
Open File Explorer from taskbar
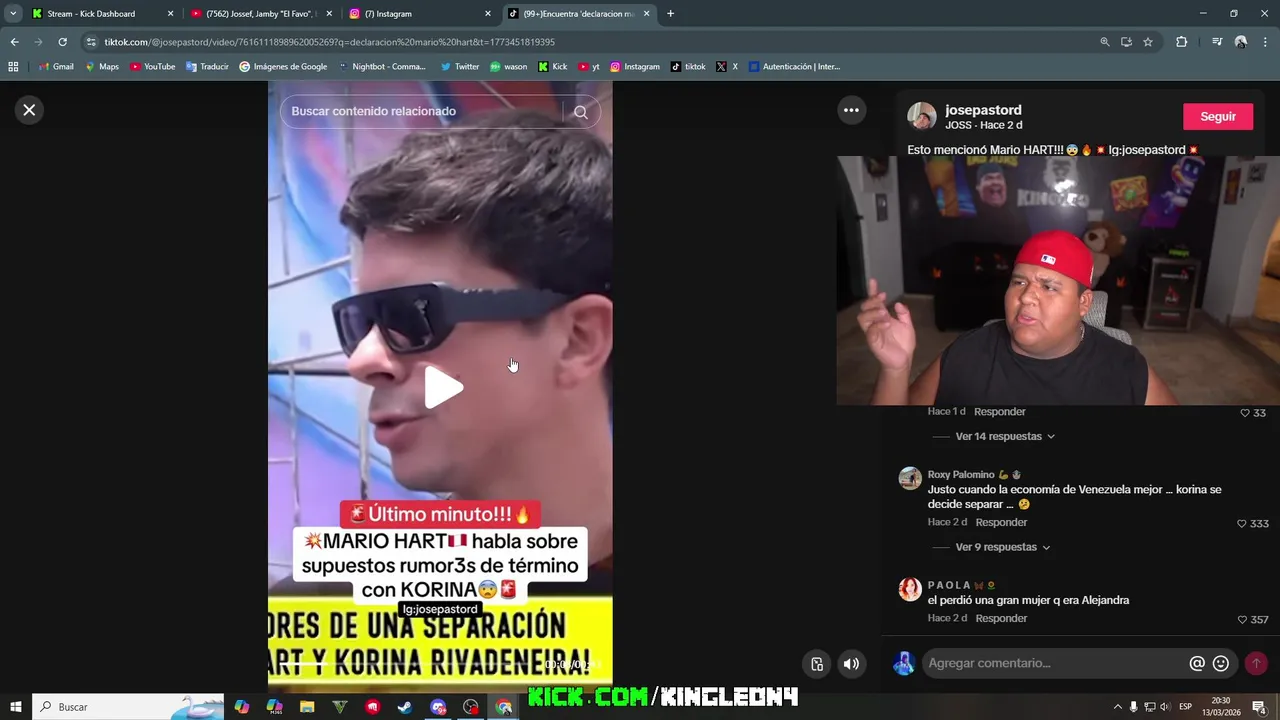click(307, 707)
